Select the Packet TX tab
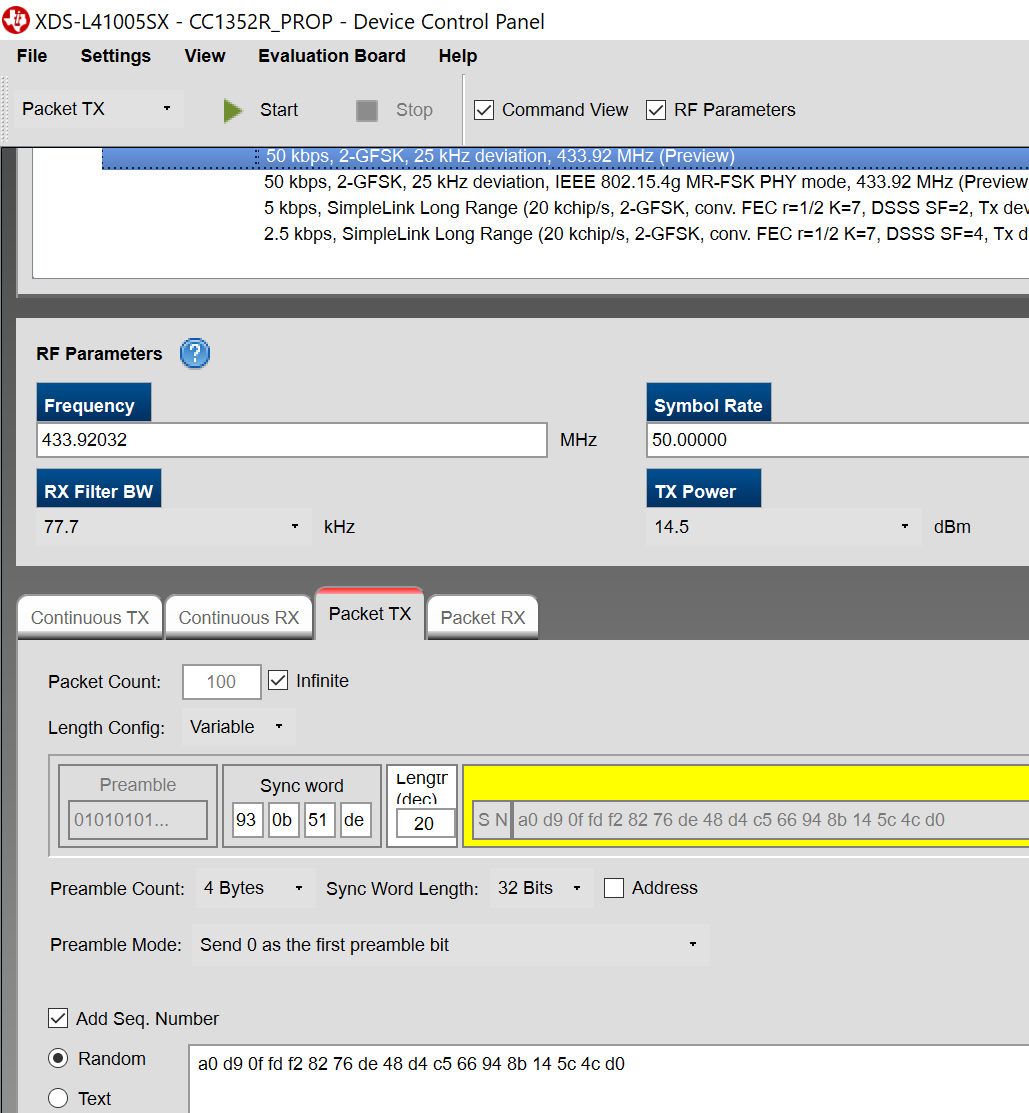The image size is (1029, 1113). 370,614
